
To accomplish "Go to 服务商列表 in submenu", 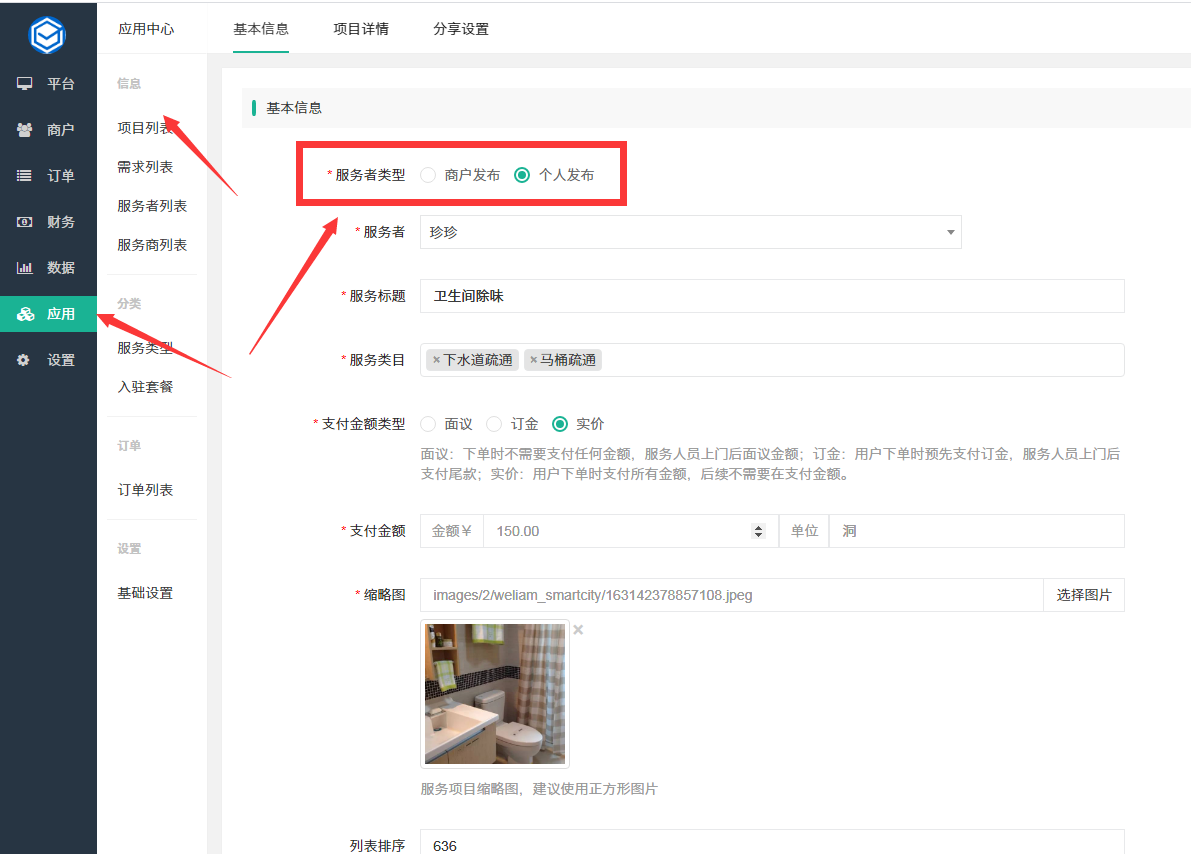I will [152, 245].
